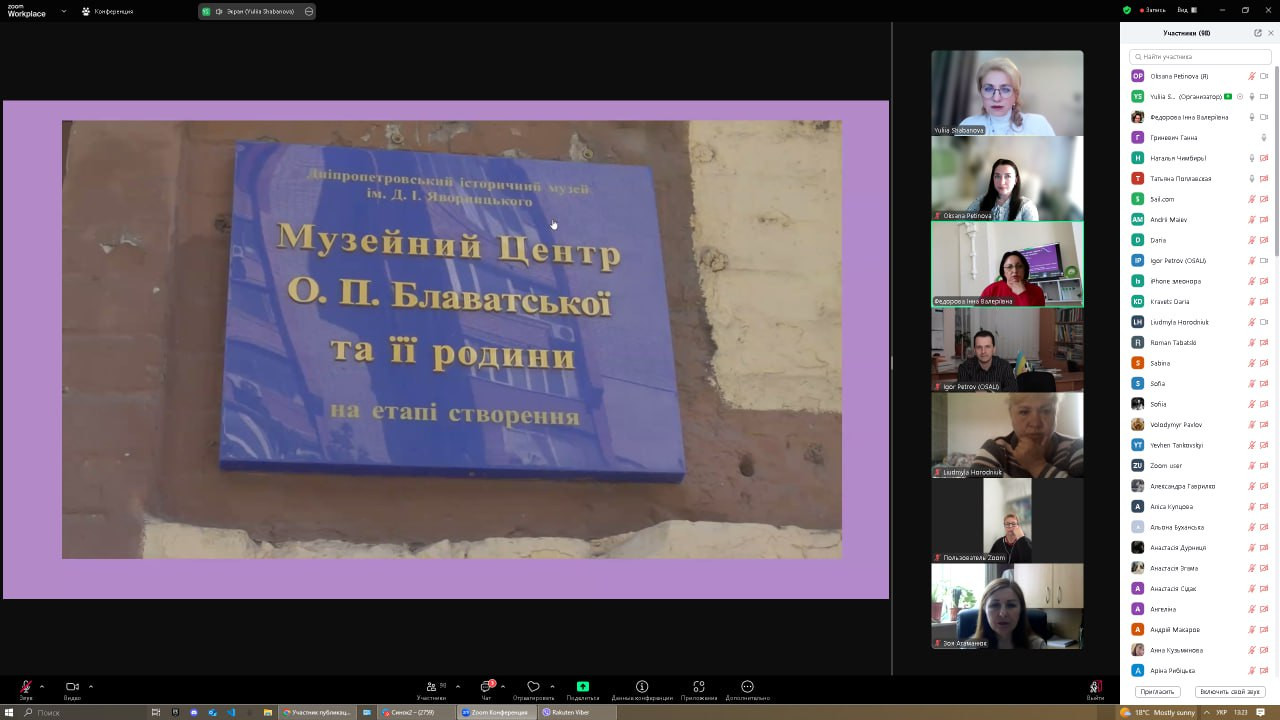Select Oksana Petinova avatar in participants list

pyautogui.click(x=1137, y=76)
